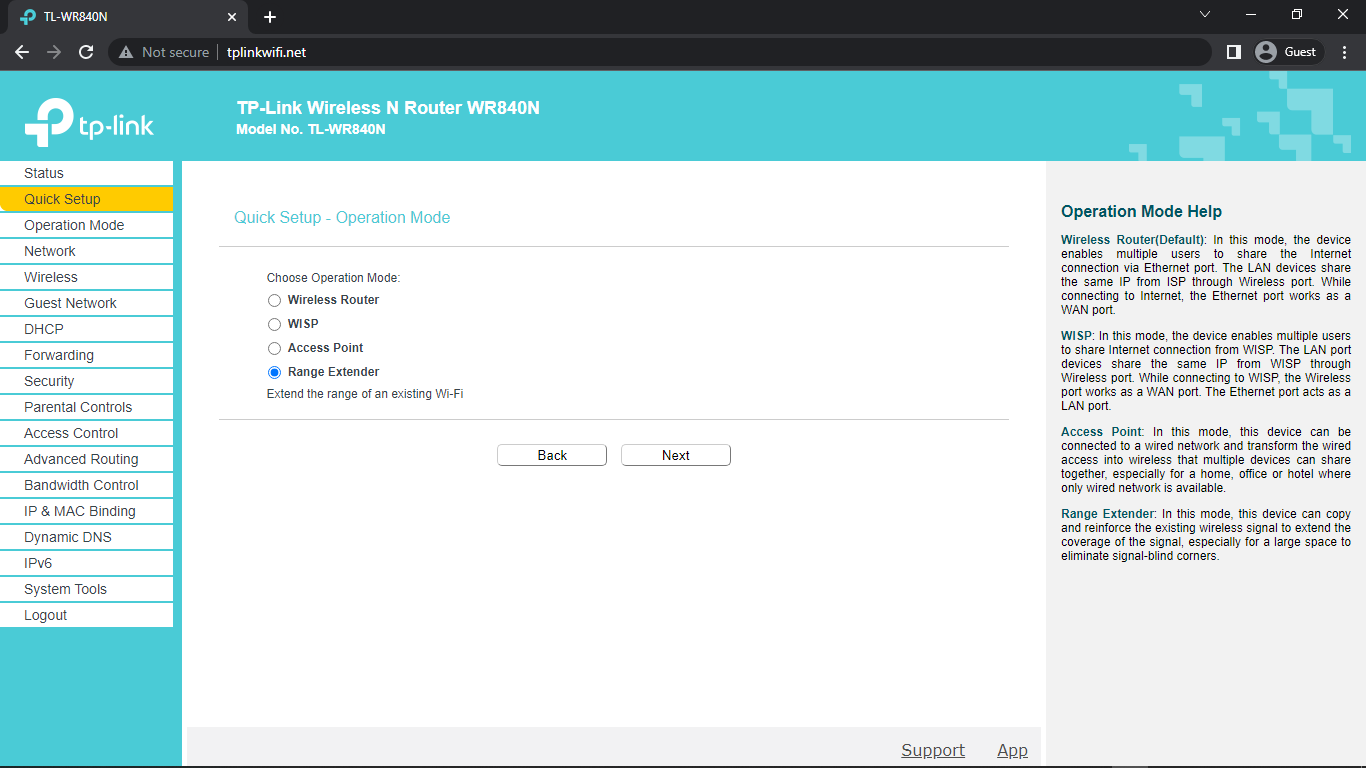The height and width of the screenshot is (768, 1366).
Task: Select the Range Extender radio button
Action: pos(274,372)
